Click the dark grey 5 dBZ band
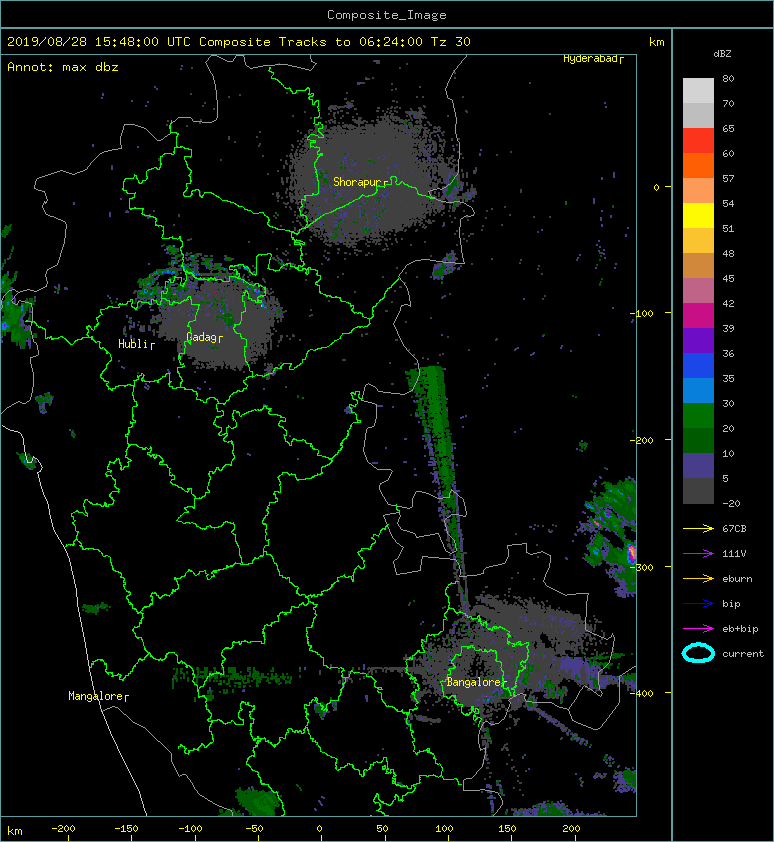The height and width of the screenshot is (842, 774). tap(698, 490)
